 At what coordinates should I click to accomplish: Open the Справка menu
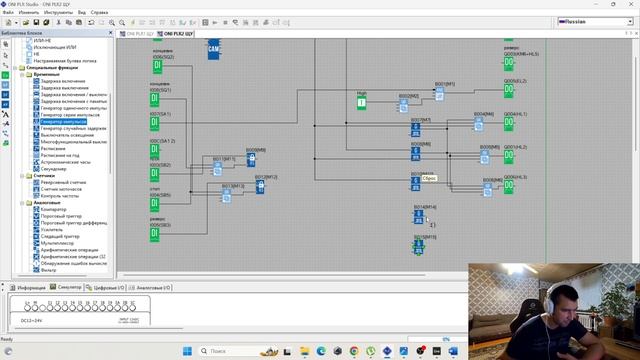click(99, 13)
